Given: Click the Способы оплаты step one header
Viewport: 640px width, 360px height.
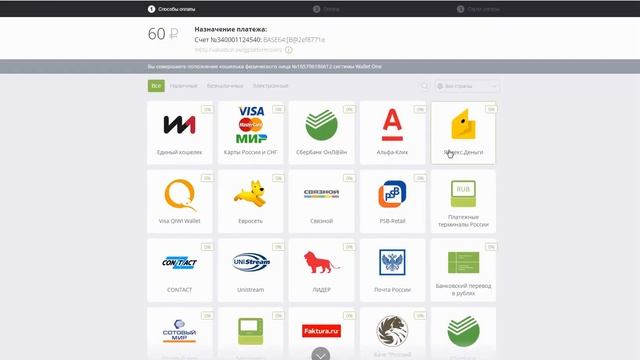Looking at the screenshot, I should [x=171, y=9].
